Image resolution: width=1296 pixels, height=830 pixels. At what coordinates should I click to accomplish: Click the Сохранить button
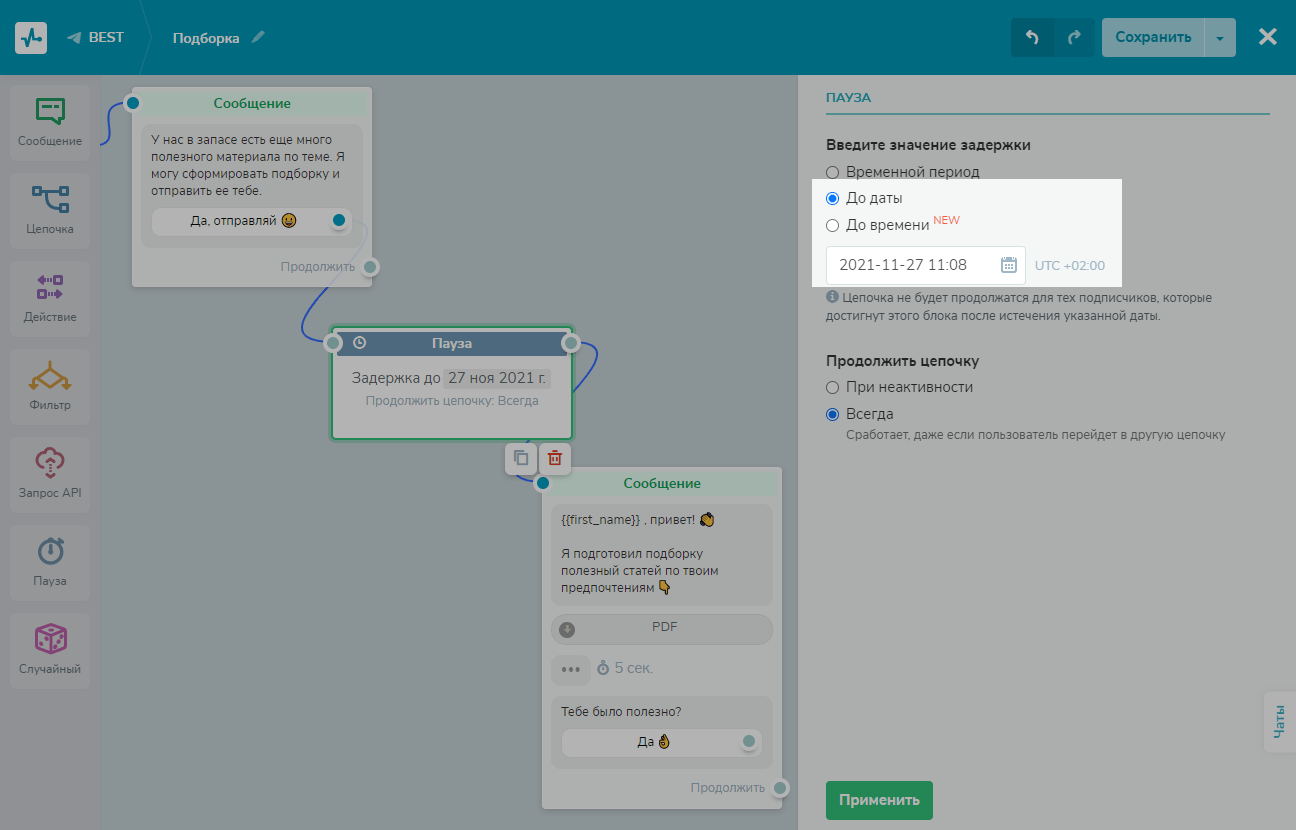pos(1153,38)
